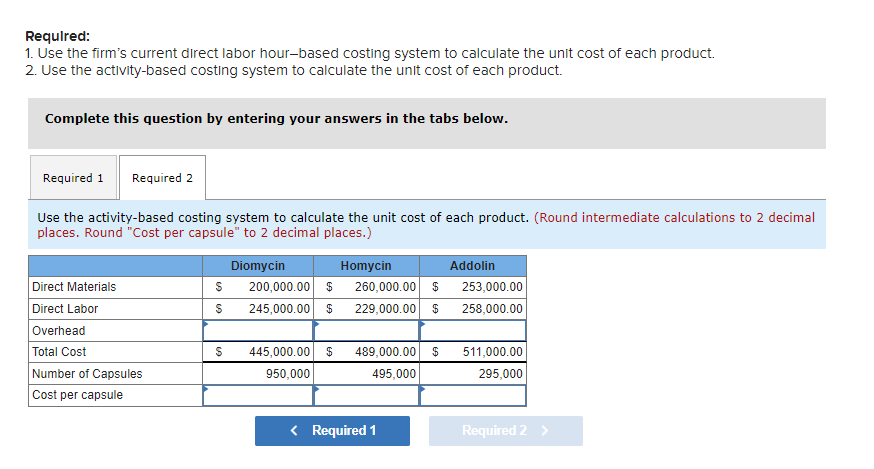Screen dimensions: 874x469
Task: Click the Cost per capsule field for Homycin
Action: (x=366, y=395)
